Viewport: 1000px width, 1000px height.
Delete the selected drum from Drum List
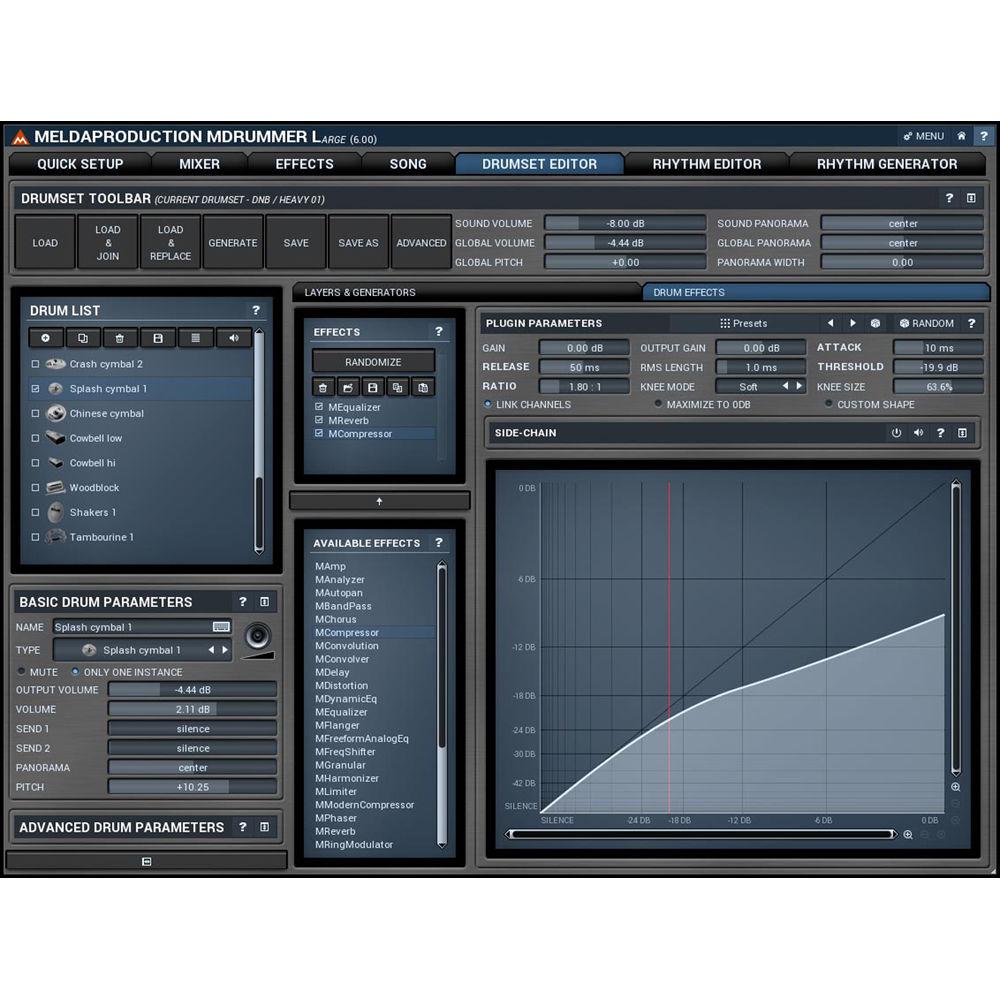tap(119, 338)
